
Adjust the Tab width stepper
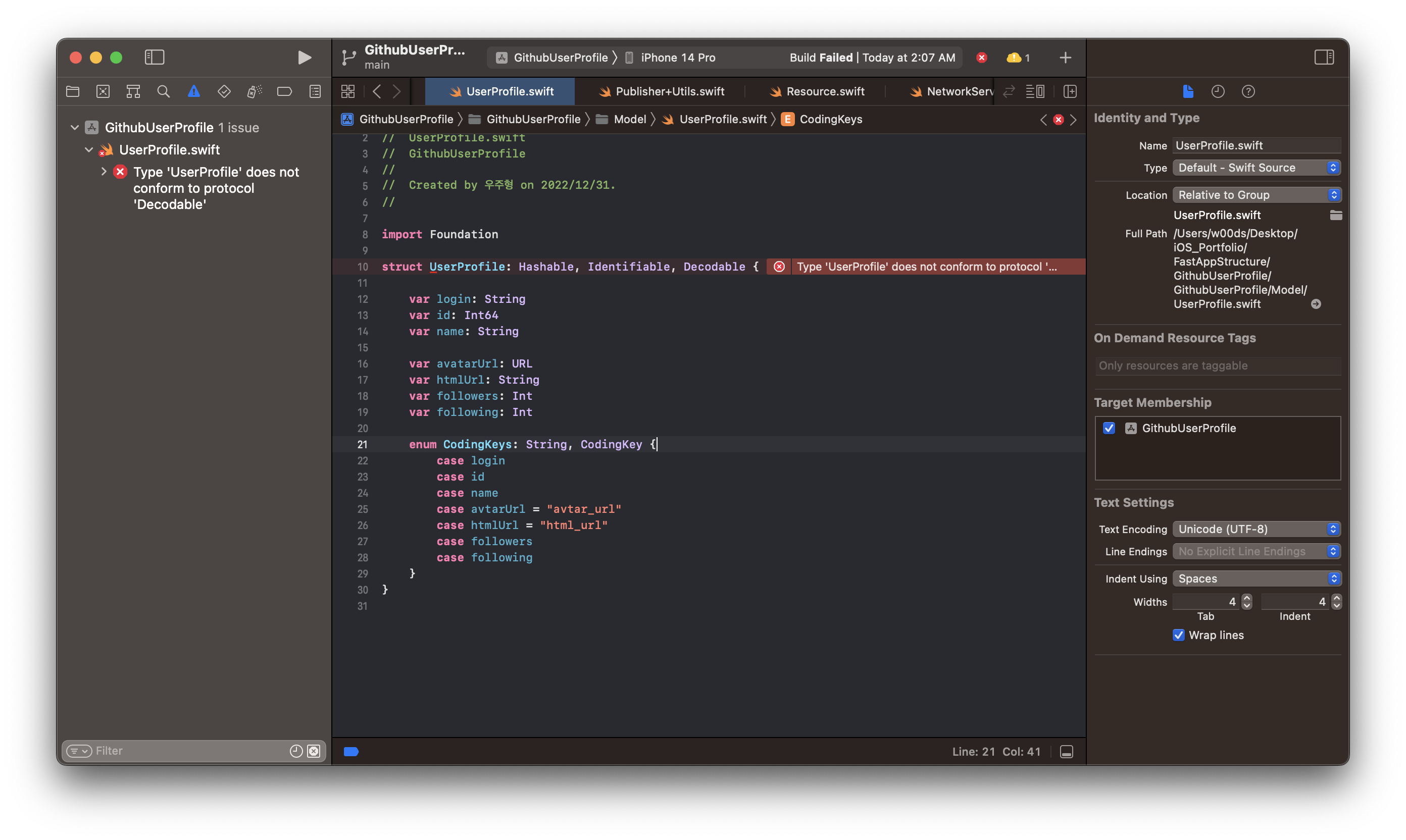point(1246,602)
